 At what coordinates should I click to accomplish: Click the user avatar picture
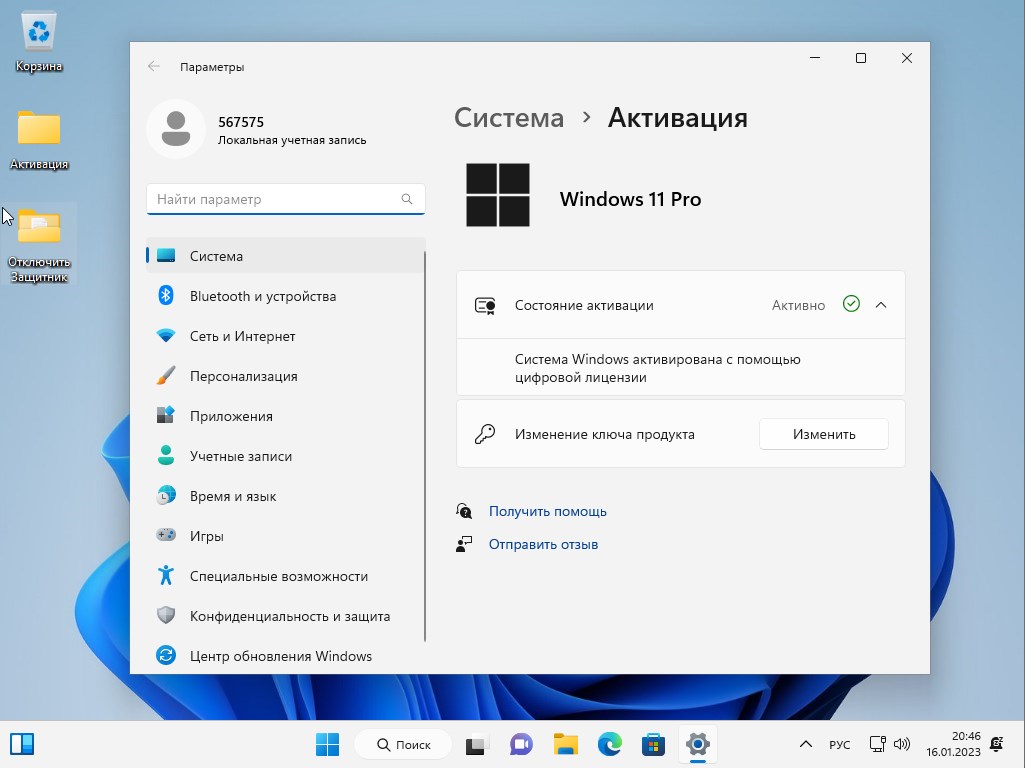click(175, 129)
